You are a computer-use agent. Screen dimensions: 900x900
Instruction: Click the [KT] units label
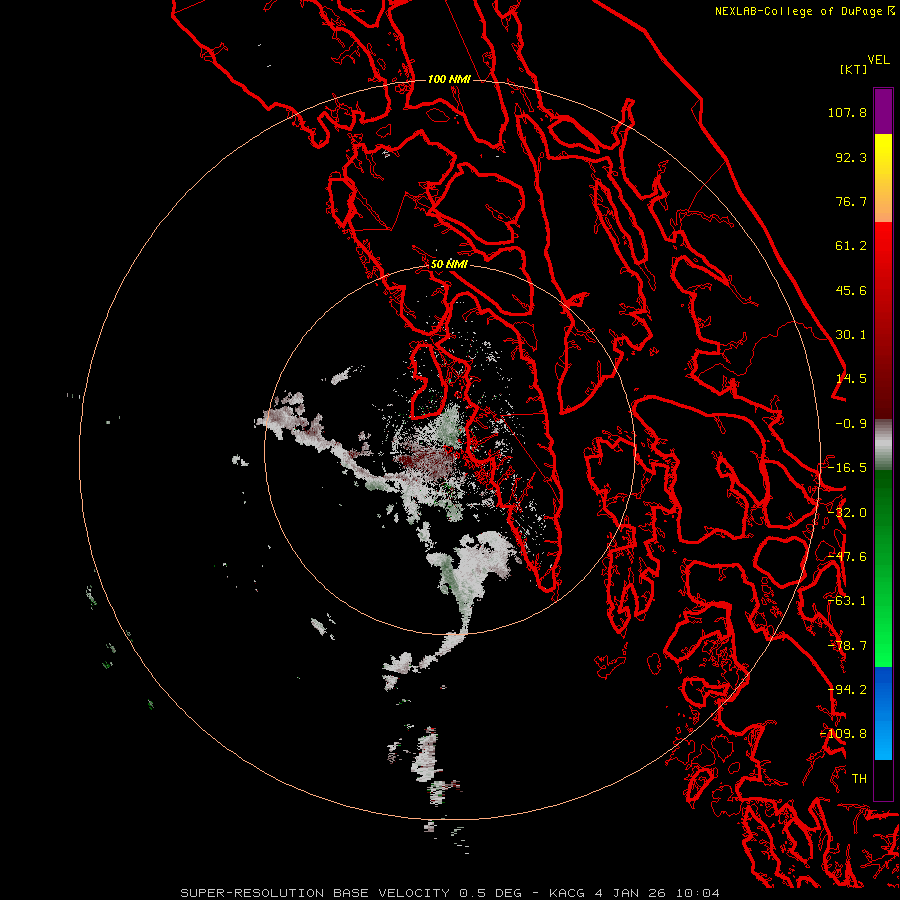[854, 69]
